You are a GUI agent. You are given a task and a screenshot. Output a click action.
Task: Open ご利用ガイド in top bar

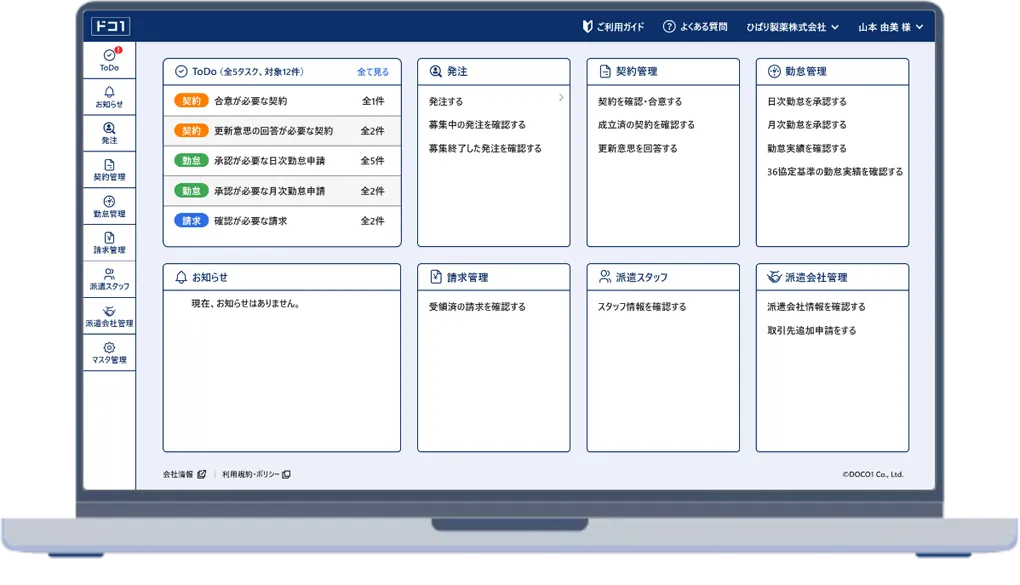pos(613,27)
